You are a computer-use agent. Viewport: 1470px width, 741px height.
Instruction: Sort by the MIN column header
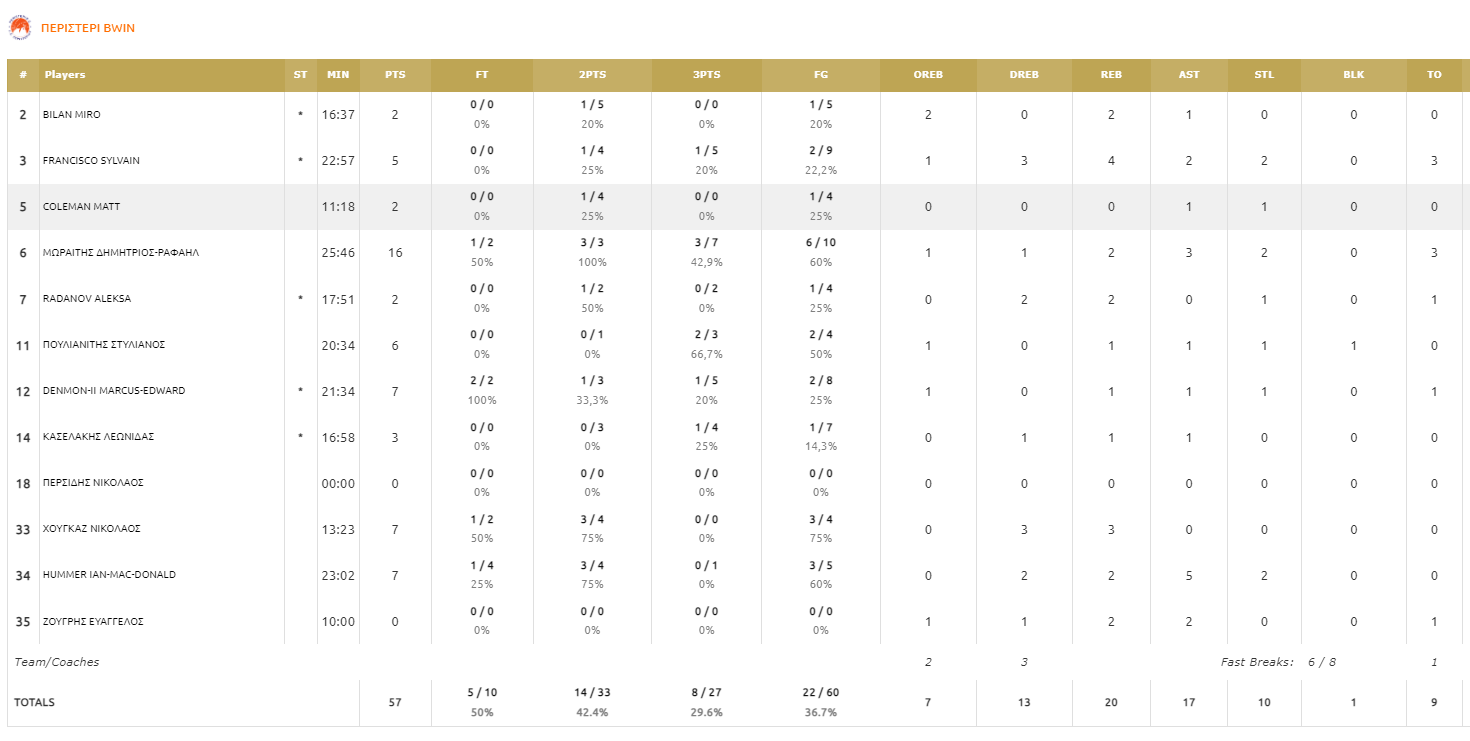click(x=338, y=75)
